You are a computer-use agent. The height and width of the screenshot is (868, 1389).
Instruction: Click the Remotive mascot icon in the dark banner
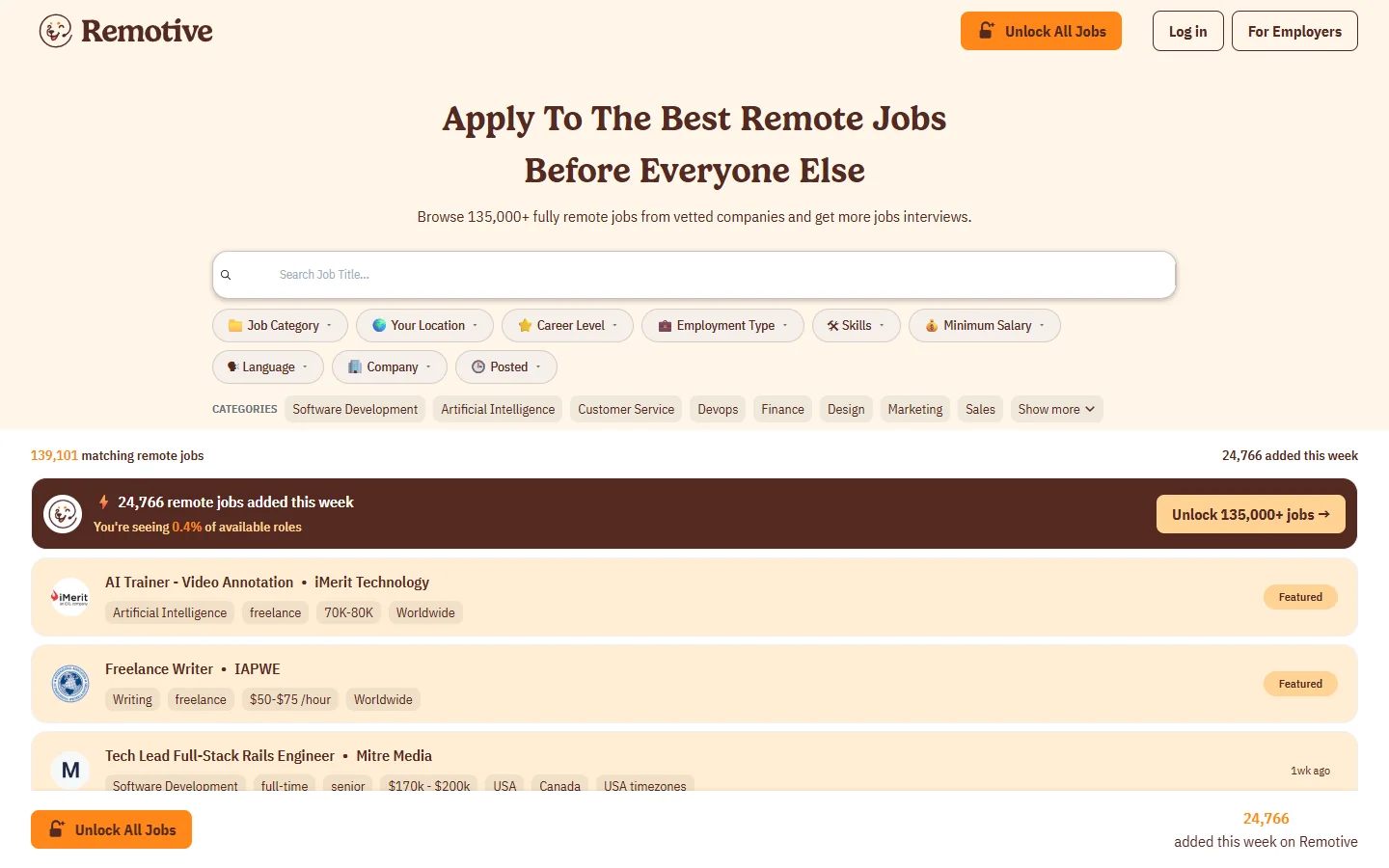[x=63, y=514]
